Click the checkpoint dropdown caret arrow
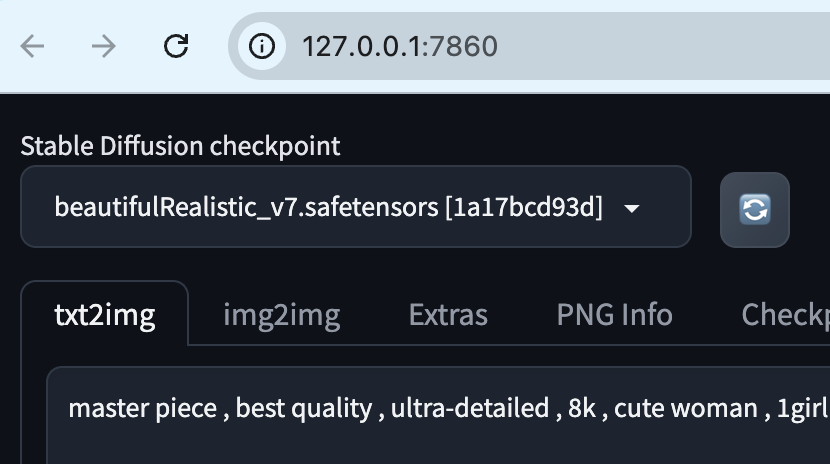The width and height of the screenshot is (830, 464). point(631,208)
